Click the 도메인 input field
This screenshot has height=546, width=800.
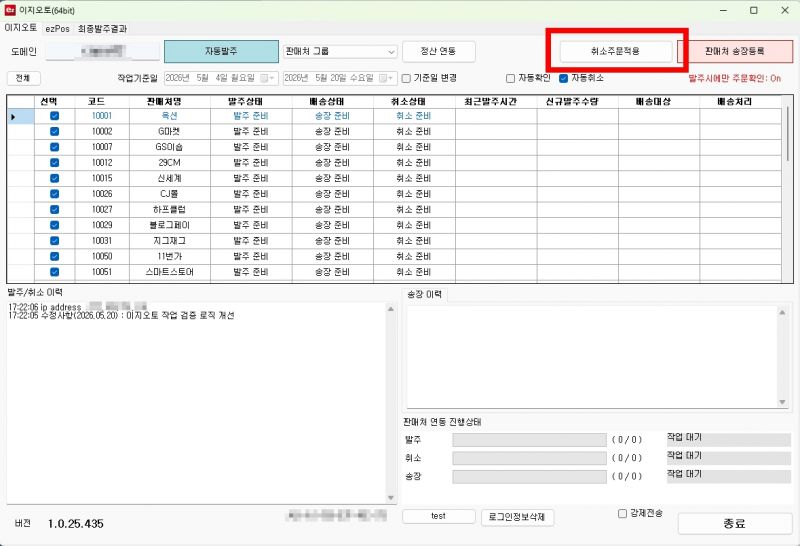click(103, 51)
